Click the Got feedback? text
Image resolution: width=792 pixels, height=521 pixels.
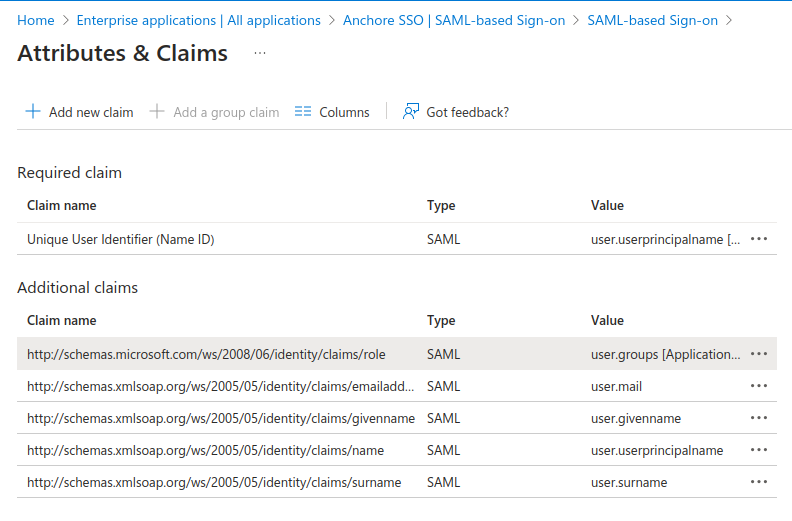(x=467, y=112)
